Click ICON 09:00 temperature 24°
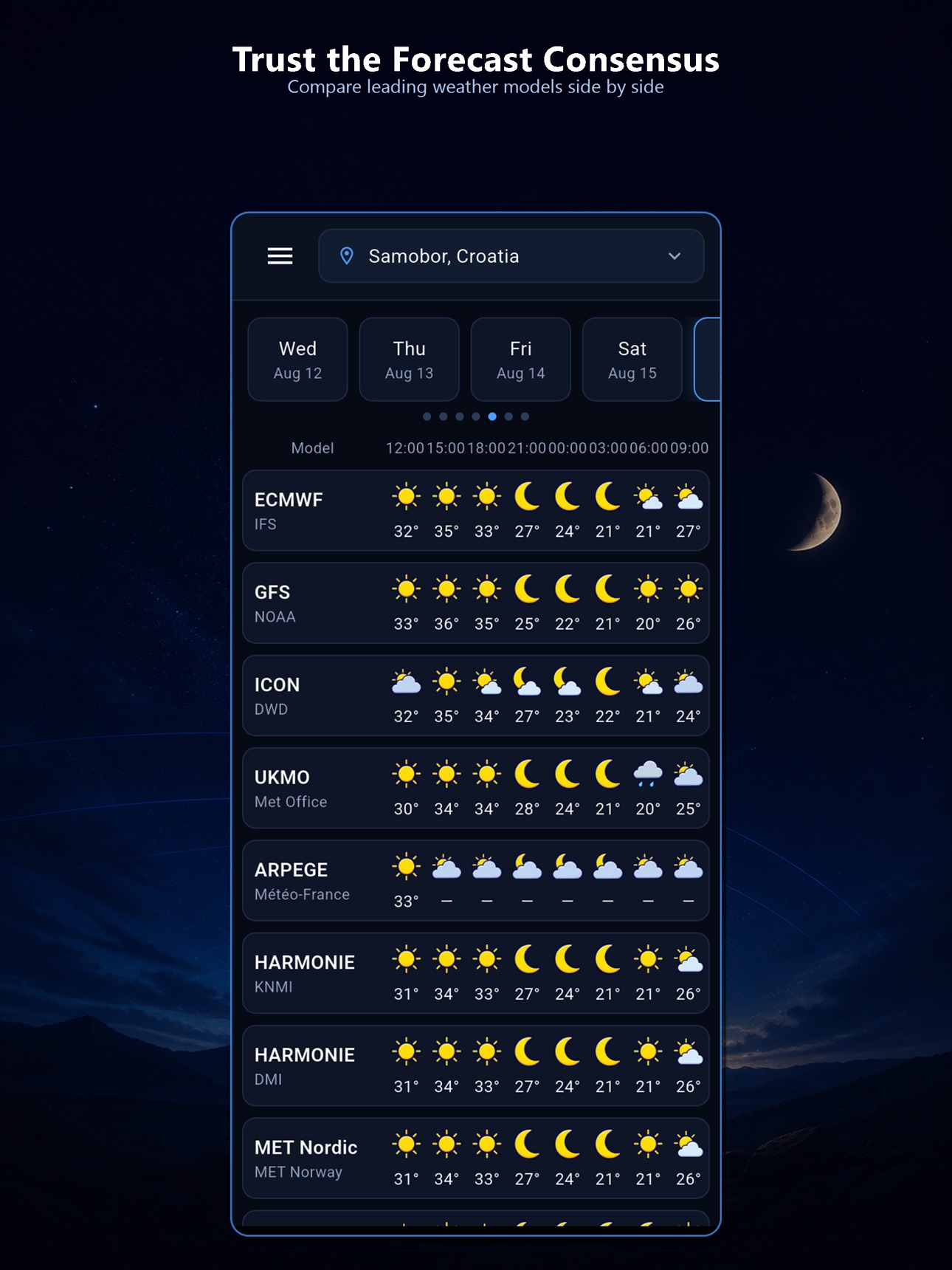The height and width of the screenshot is (1270, 952). 688,716
